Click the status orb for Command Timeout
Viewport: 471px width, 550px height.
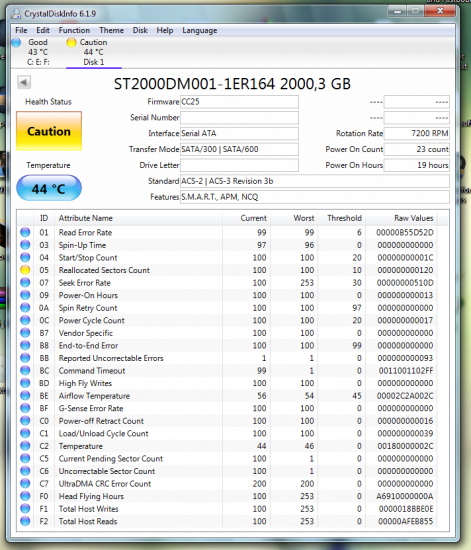coord(25,370)
